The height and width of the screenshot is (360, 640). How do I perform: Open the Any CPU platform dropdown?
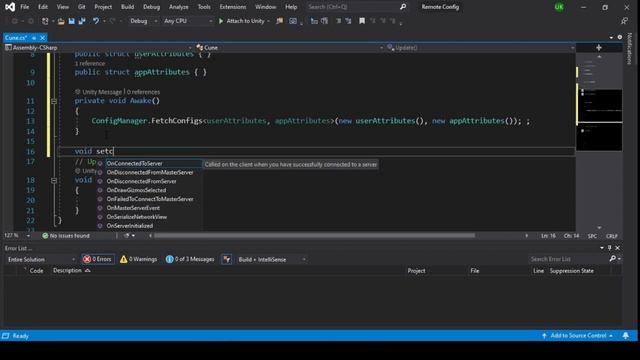(x=188, y=21)
